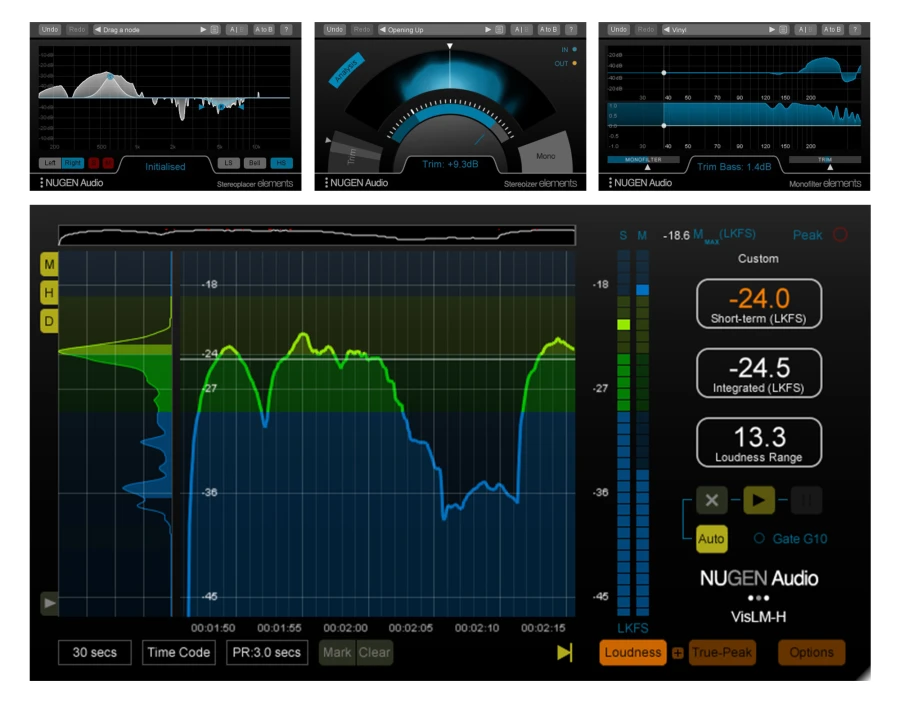Jump to end of loudness history
The image size is (900, 703).
[x=564, y=652]
